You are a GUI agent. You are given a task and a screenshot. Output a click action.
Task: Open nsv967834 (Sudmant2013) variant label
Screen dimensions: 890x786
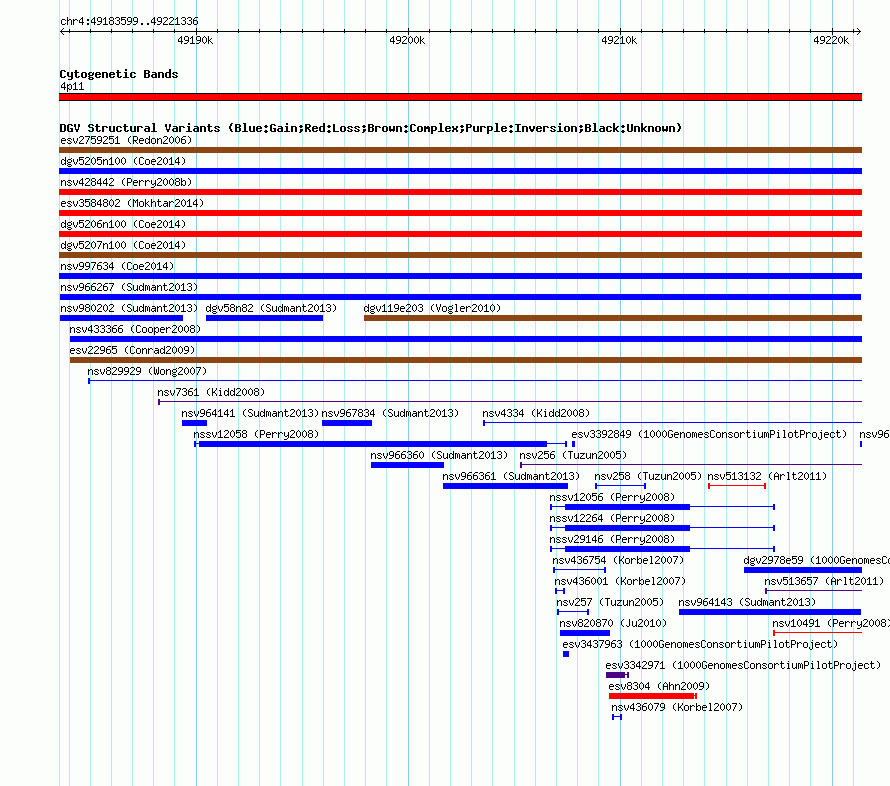(x=390, y=413)
